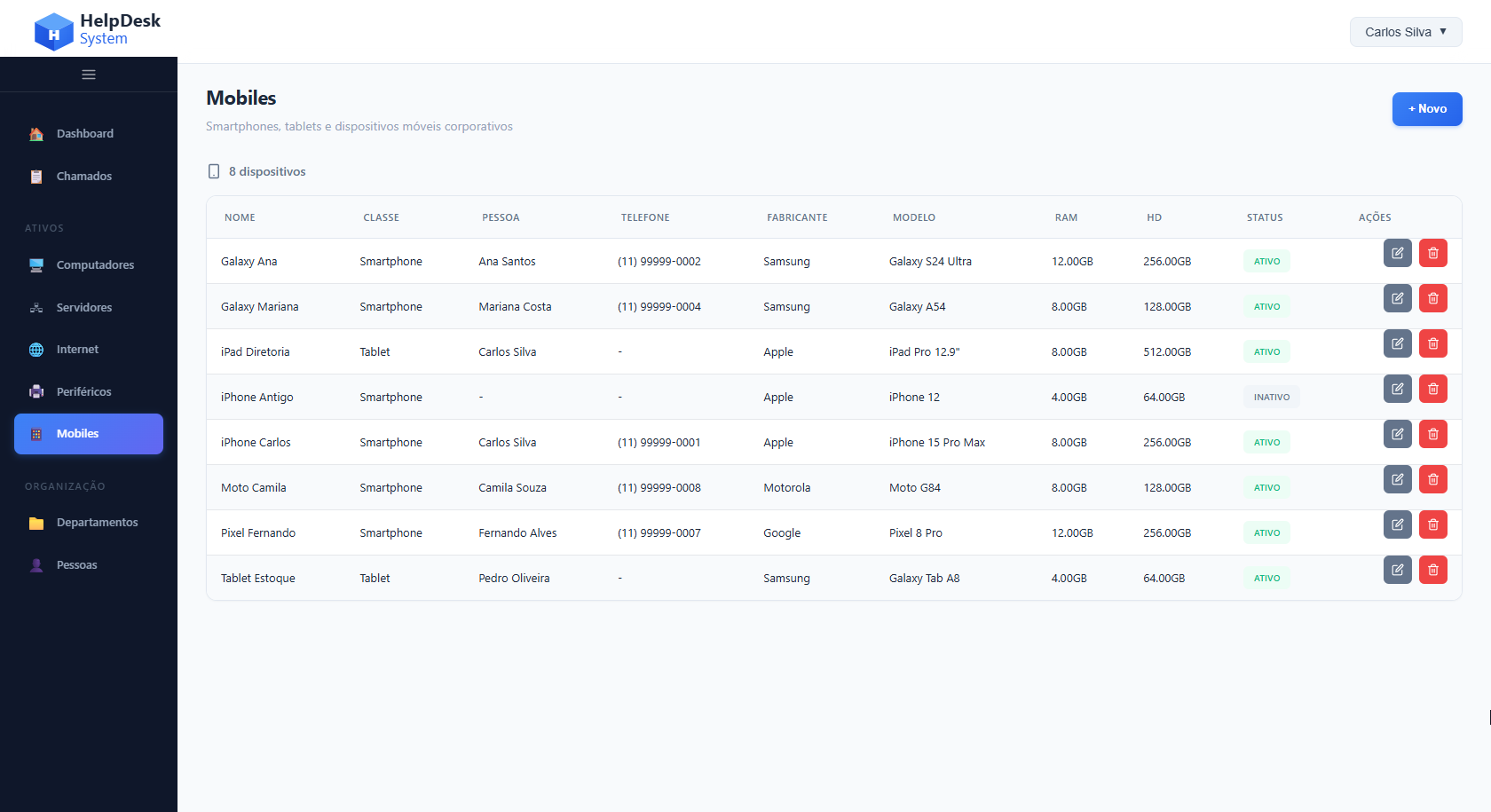Open the Servidores page
Screen dimensions: 1491x812
click(84, 308)
